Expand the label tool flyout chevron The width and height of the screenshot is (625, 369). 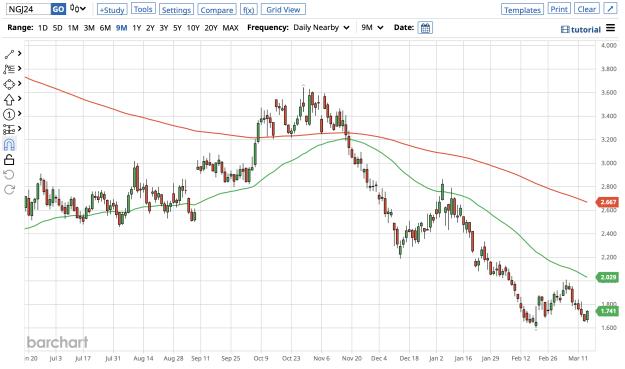(x=20, y=114)
